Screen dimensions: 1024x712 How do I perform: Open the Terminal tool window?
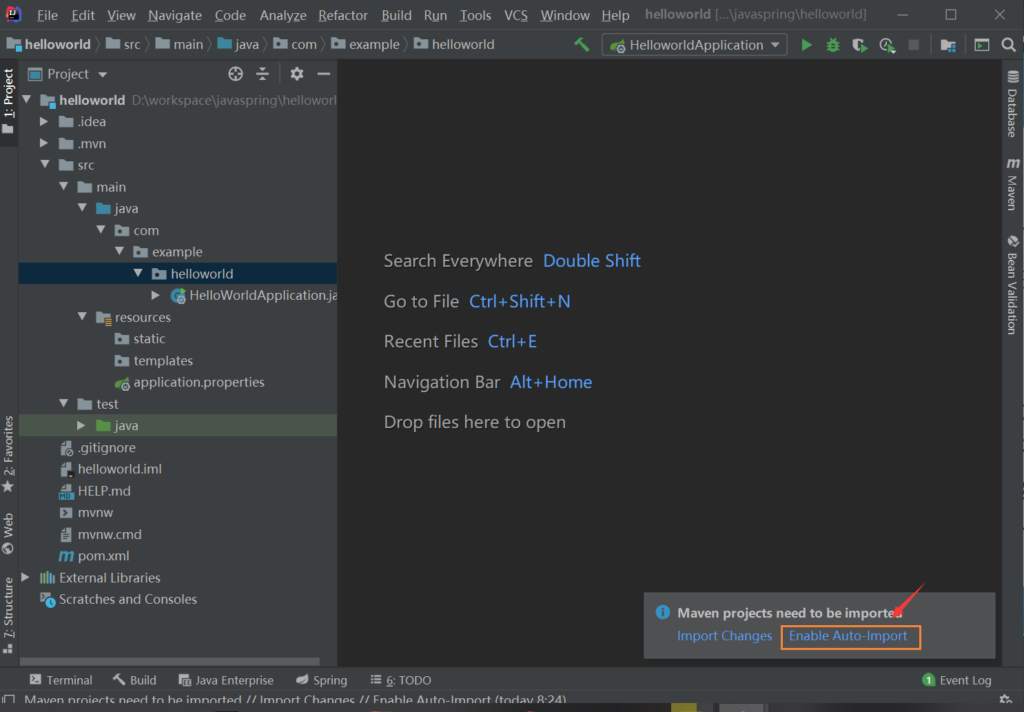point(61,680)
